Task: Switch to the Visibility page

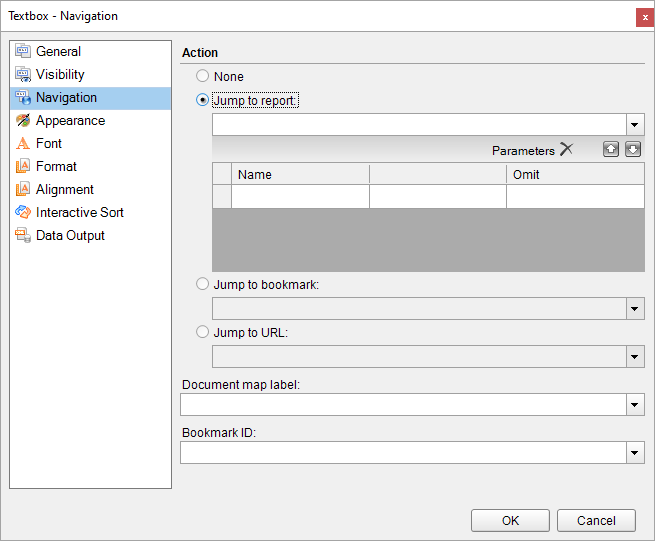Action: (x=90, y=74)
